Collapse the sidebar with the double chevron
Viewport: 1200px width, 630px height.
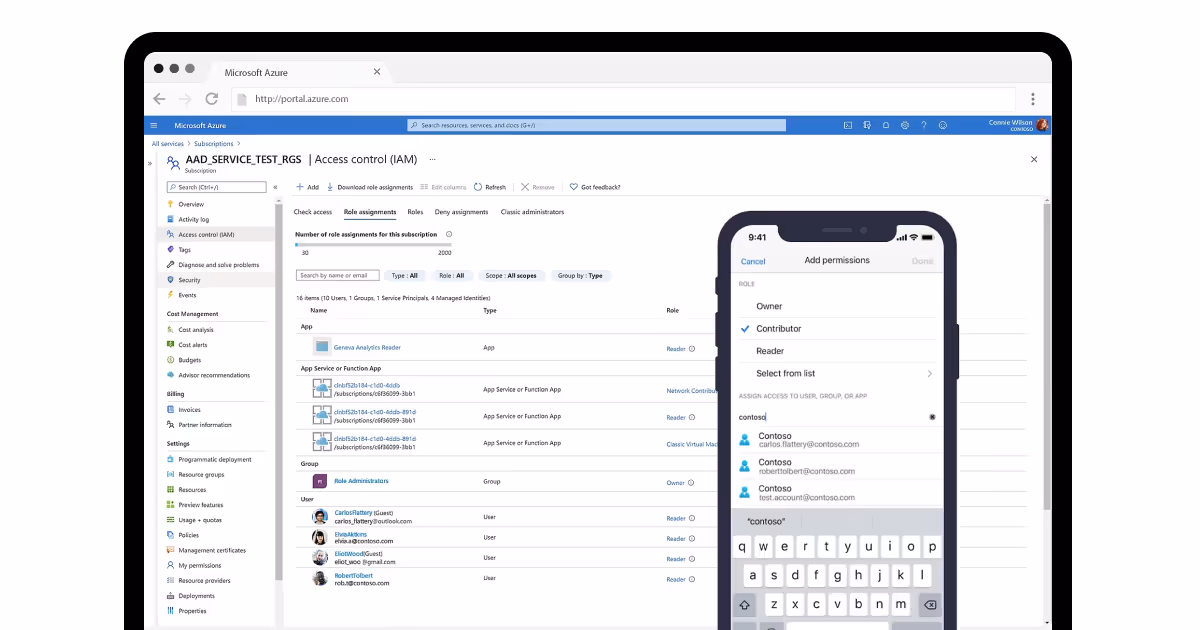pyautogui.click(x=276, y=187)
